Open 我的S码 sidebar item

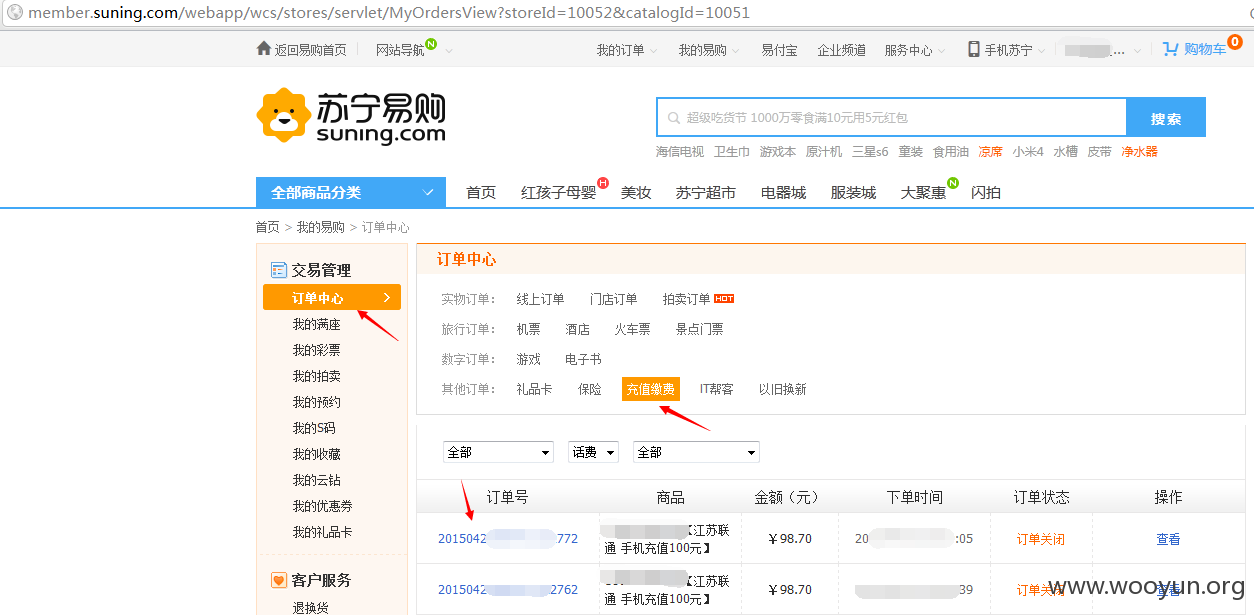(x=314, y=428)
